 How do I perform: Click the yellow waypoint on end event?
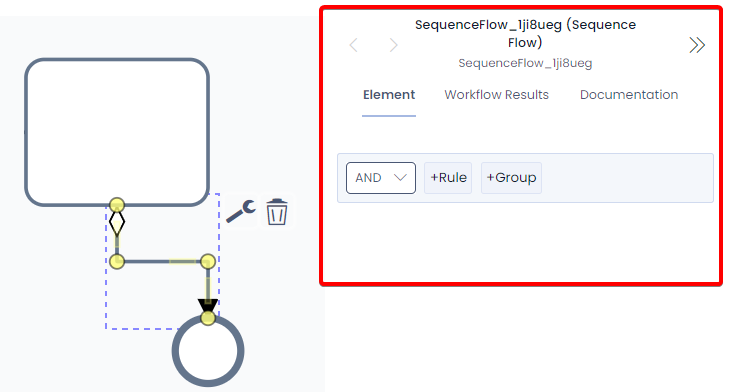pyautogui.click(x=208, y=318)
